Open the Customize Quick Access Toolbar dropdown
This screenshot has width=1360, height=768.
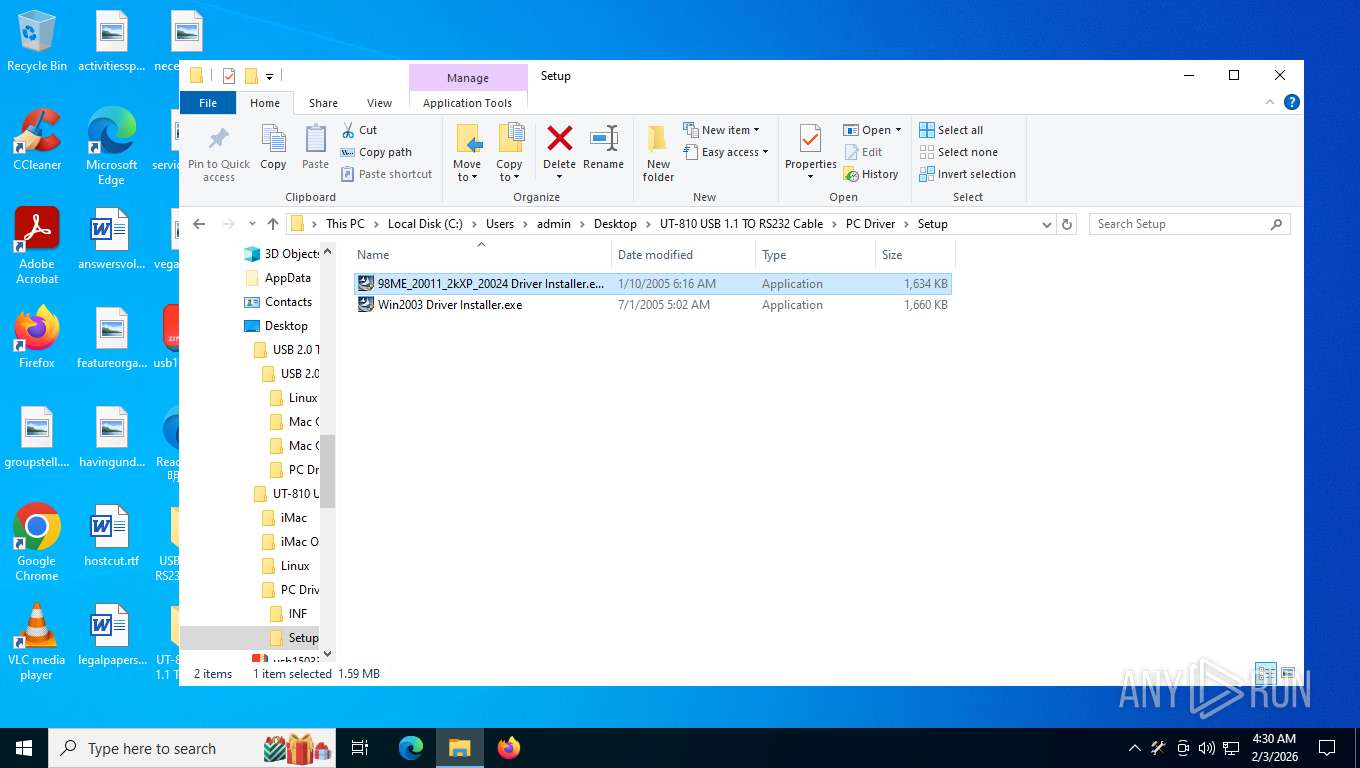[x=269, y=76]
